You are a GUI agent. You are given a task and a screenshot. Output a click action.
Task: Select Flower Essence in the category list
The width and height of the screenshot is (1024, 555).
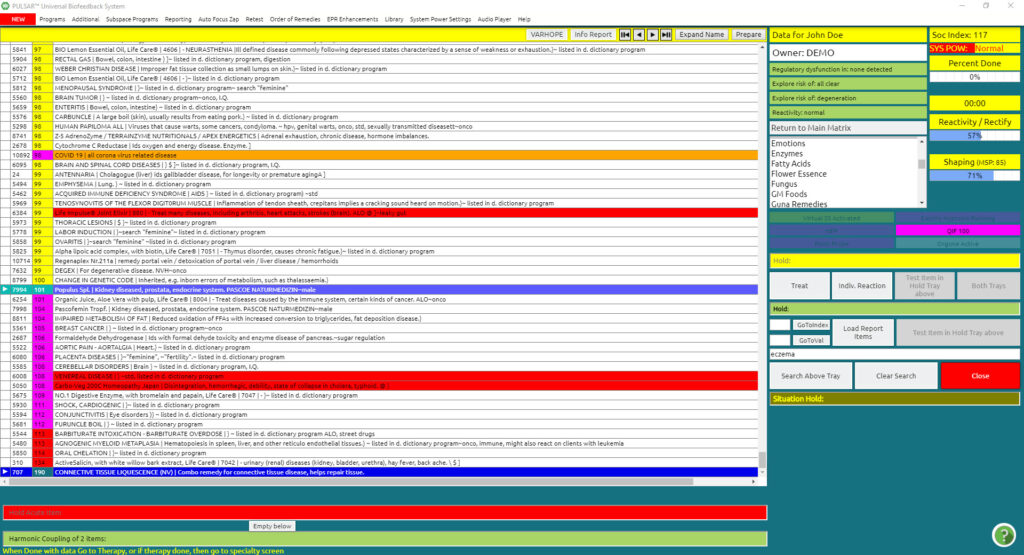798,174
